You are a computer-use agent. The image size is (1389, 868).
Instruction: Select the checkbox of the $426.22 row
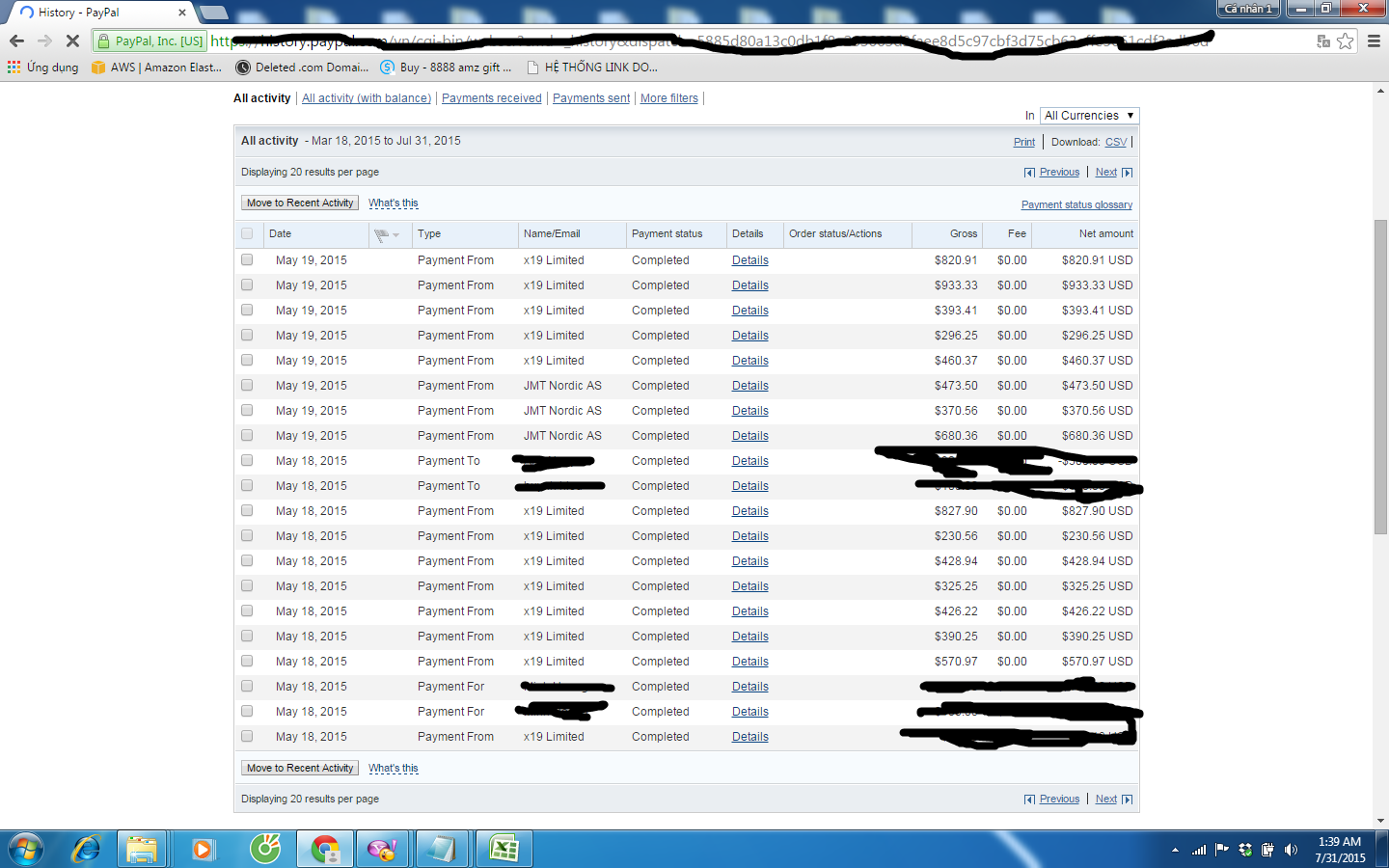(247, 611)
